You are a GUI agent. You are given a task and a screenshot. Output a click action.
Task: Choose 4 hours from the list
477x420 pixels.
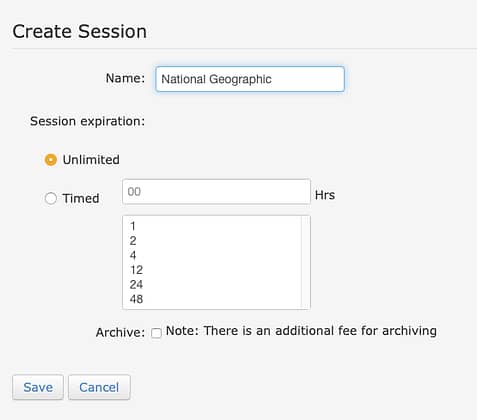click(212, 255)
